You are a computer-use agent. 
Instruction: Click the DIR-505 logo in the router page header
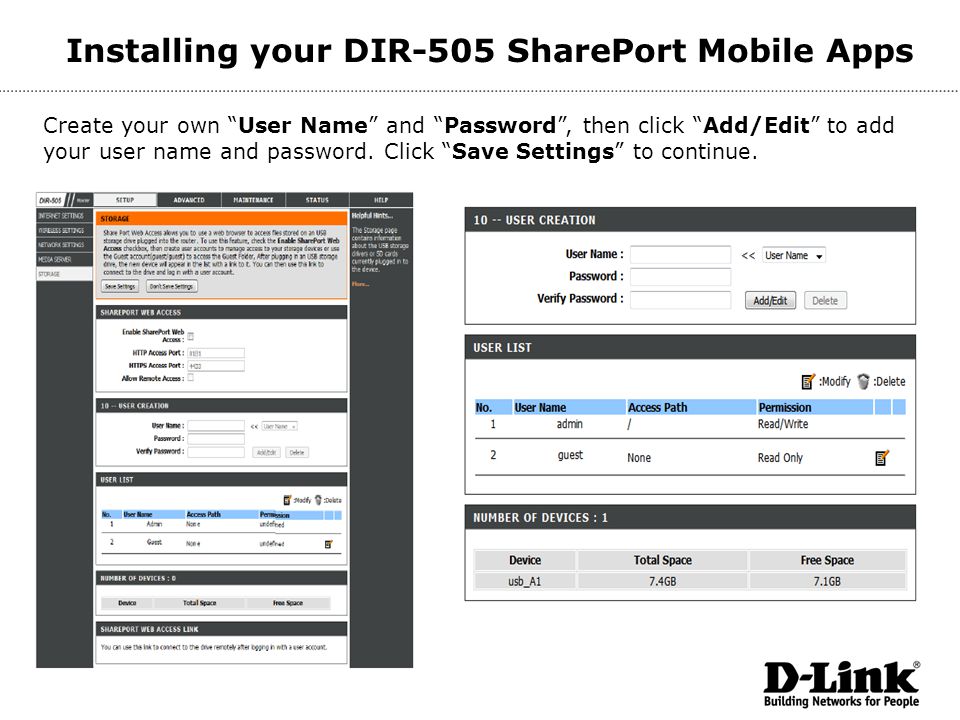click(x=50, y=200)
